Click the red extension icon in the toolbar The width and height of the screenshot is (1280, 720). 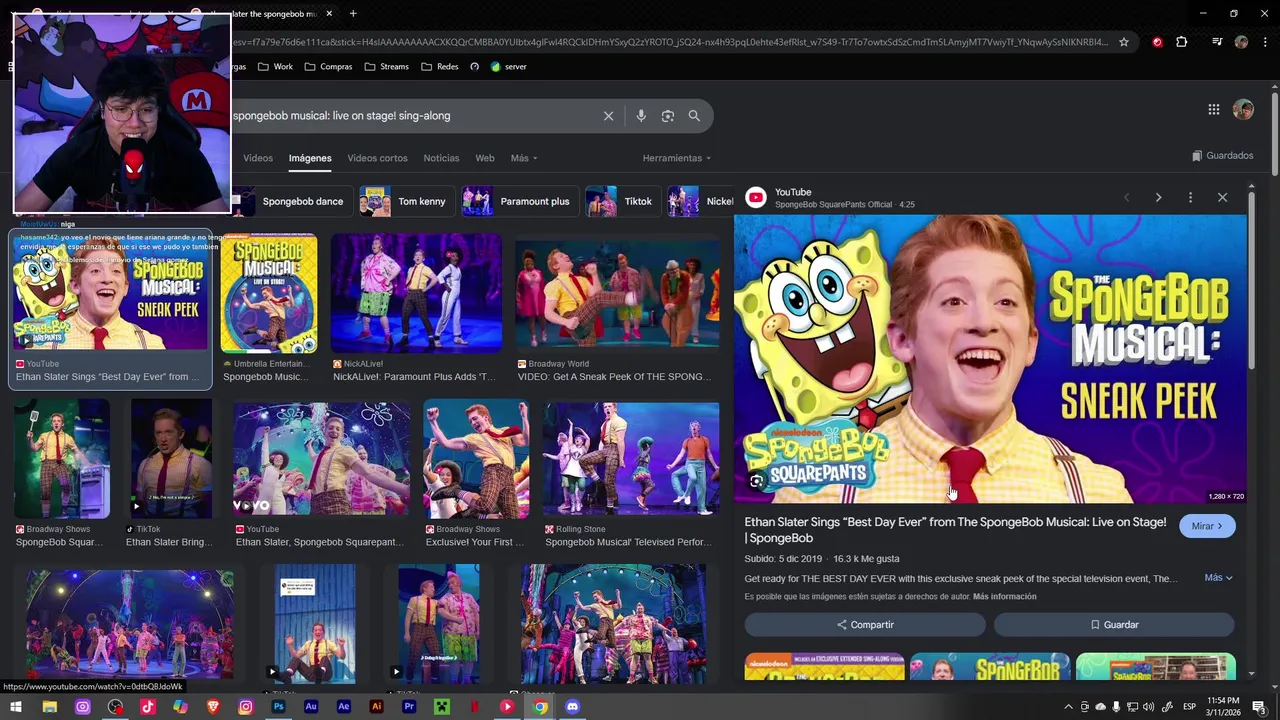click(1157, 42)
